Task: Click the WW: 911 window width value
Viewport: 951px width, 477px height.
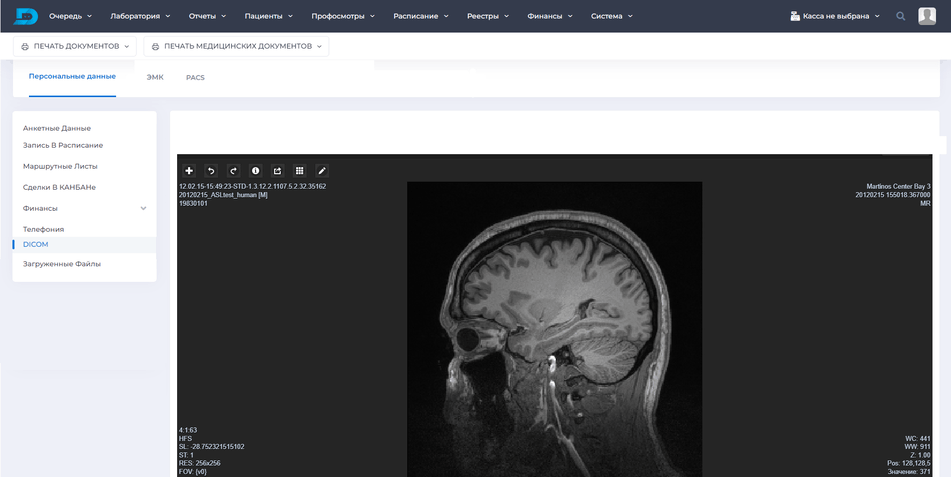Action: [918, 447]
